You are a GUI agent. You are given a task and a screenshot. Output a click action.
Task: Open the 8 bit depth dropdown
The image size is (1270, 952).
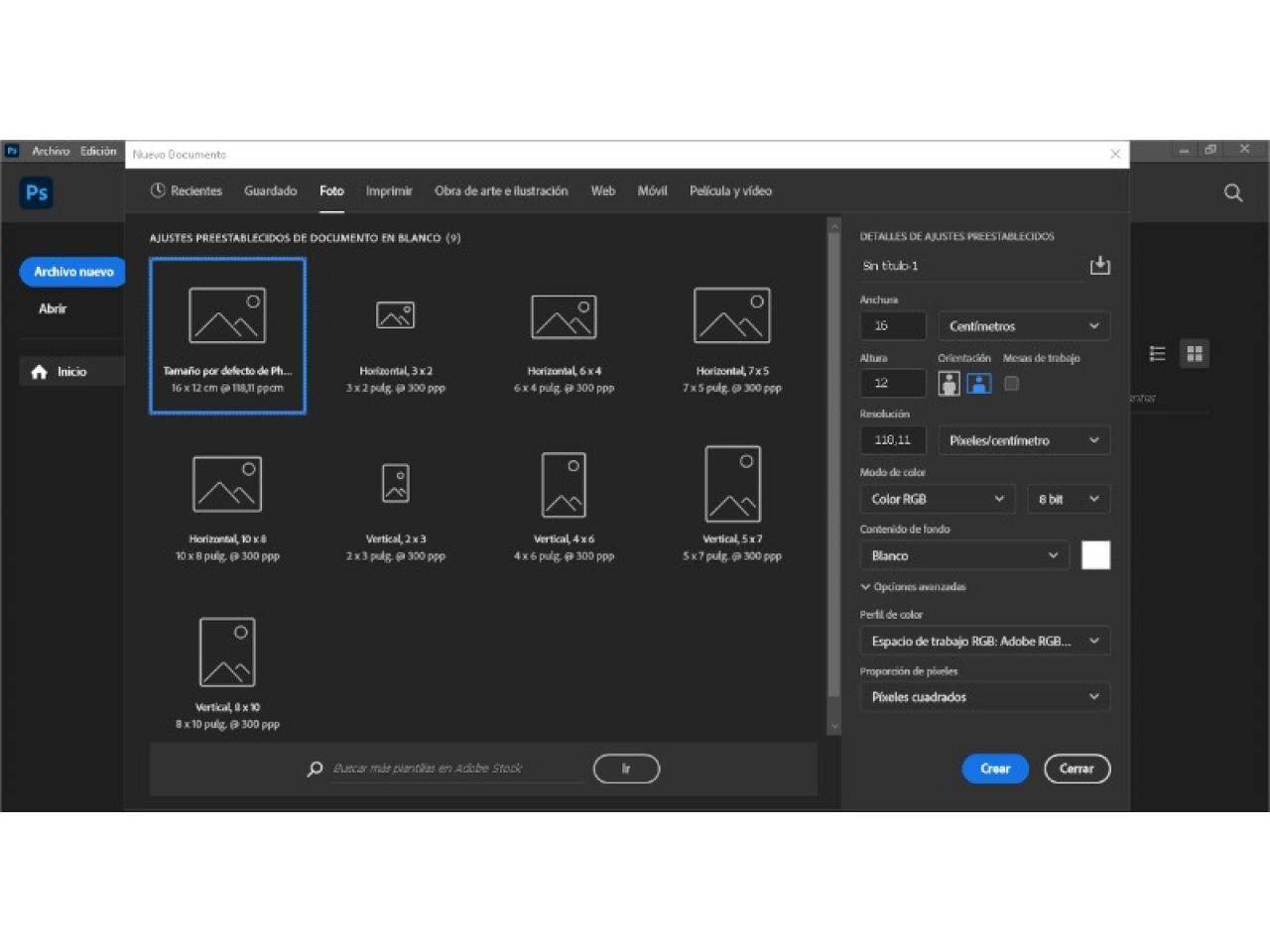tap(1069, 499)
